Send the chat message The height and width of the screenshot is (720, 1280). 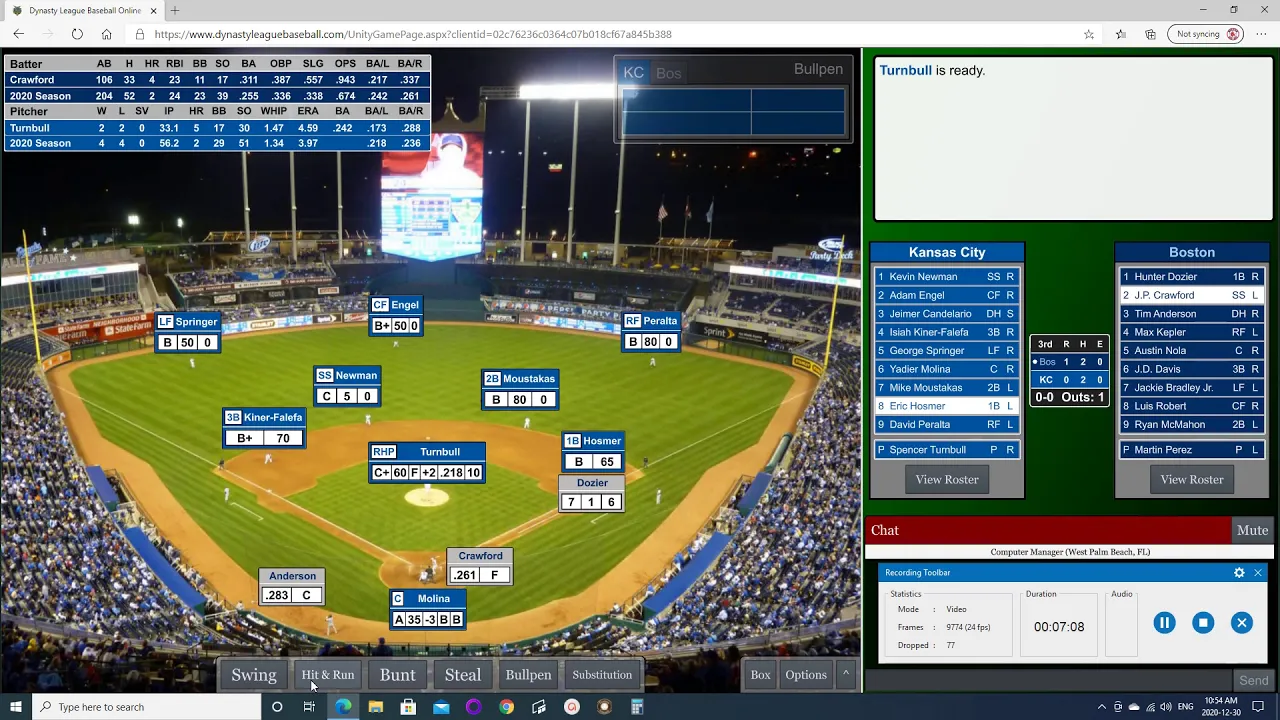1254,680
